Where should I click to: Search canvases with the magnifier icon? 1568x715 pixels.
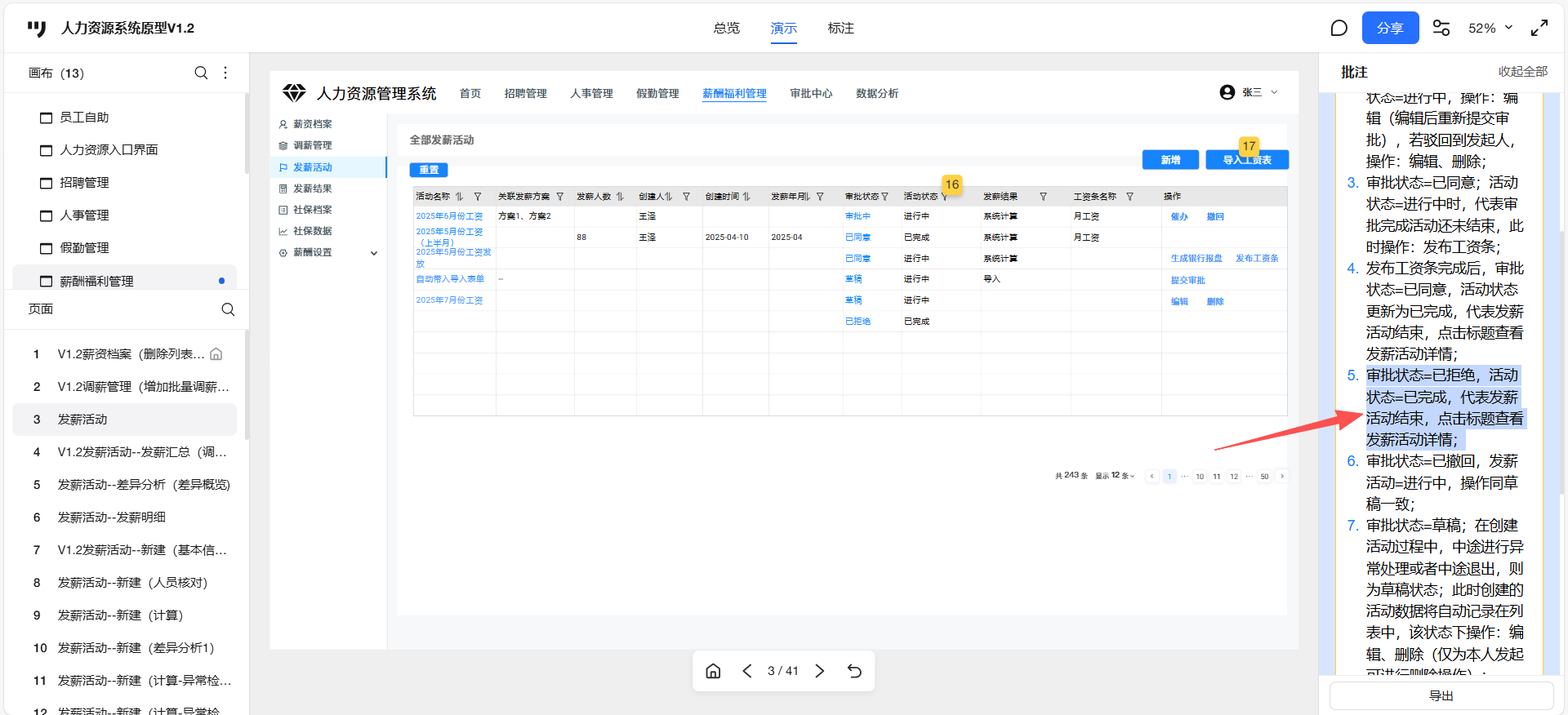tap(201, 73)
